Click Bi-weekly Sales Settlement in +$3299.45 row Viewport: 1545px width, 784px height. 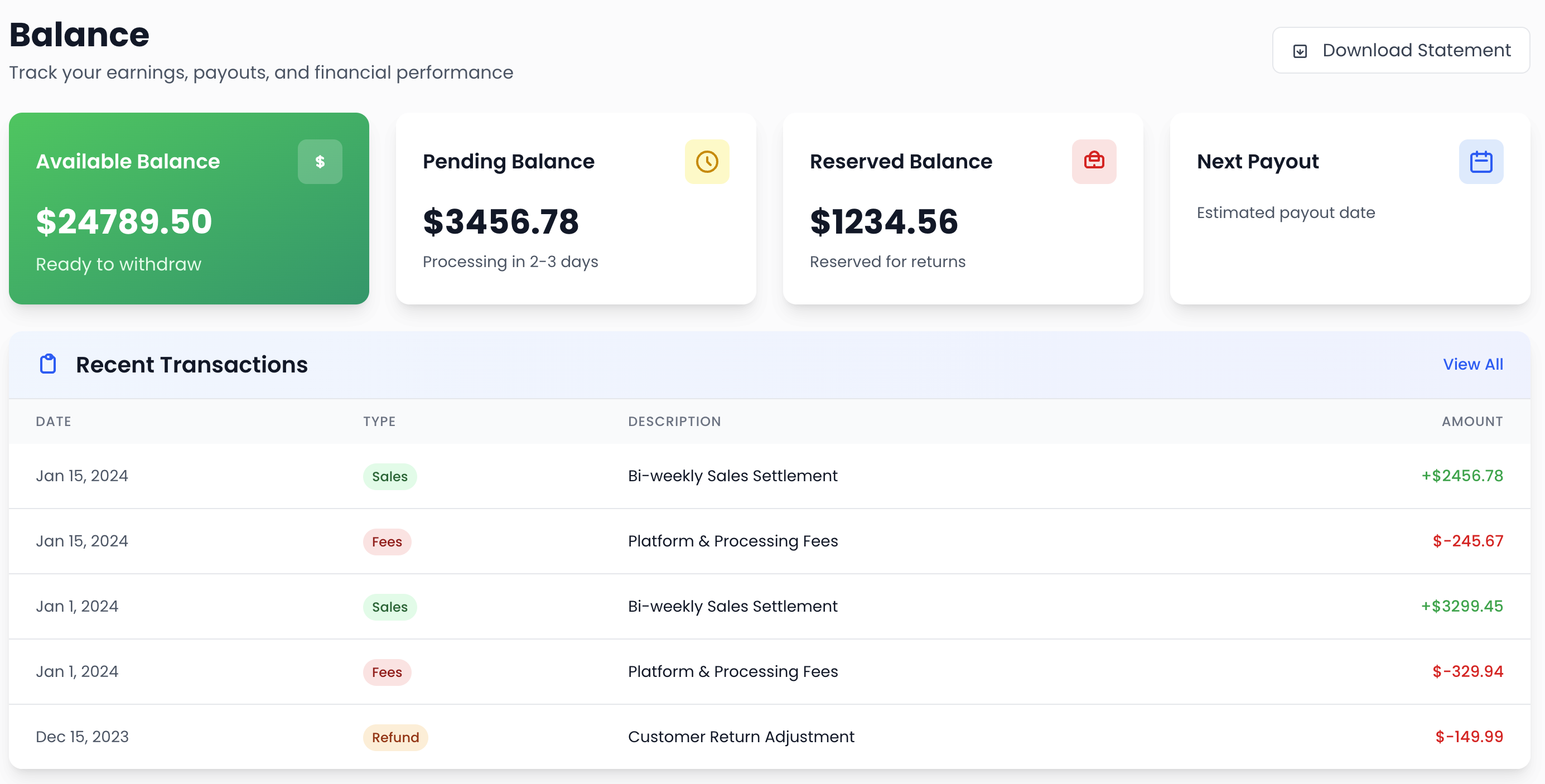[x=733, y=607]
